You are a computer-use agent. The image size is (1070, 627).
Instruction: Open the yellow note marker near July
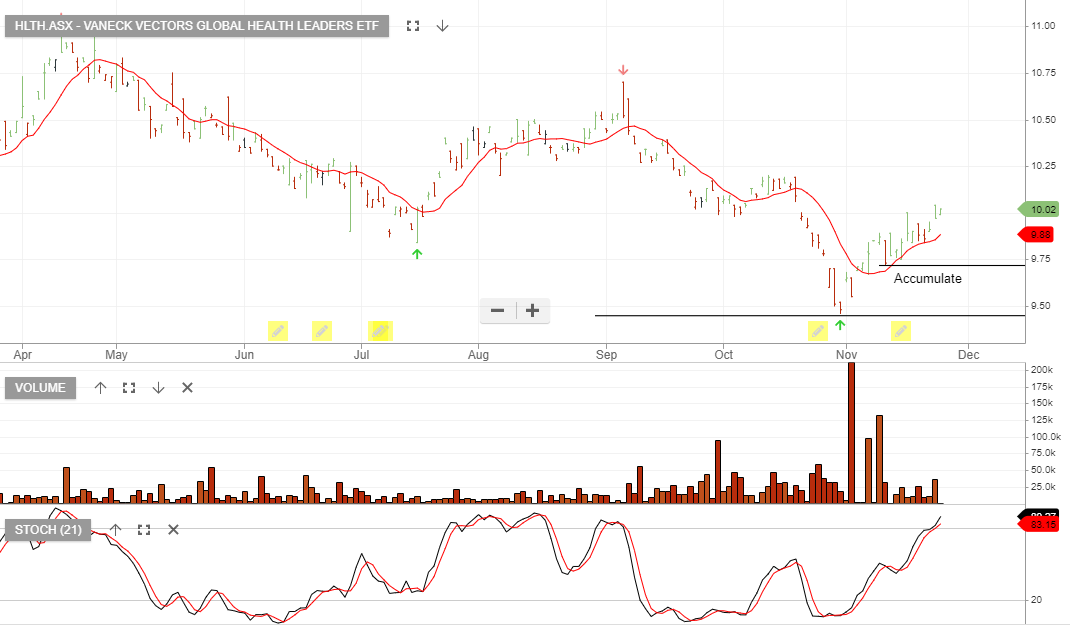[380, 331]
